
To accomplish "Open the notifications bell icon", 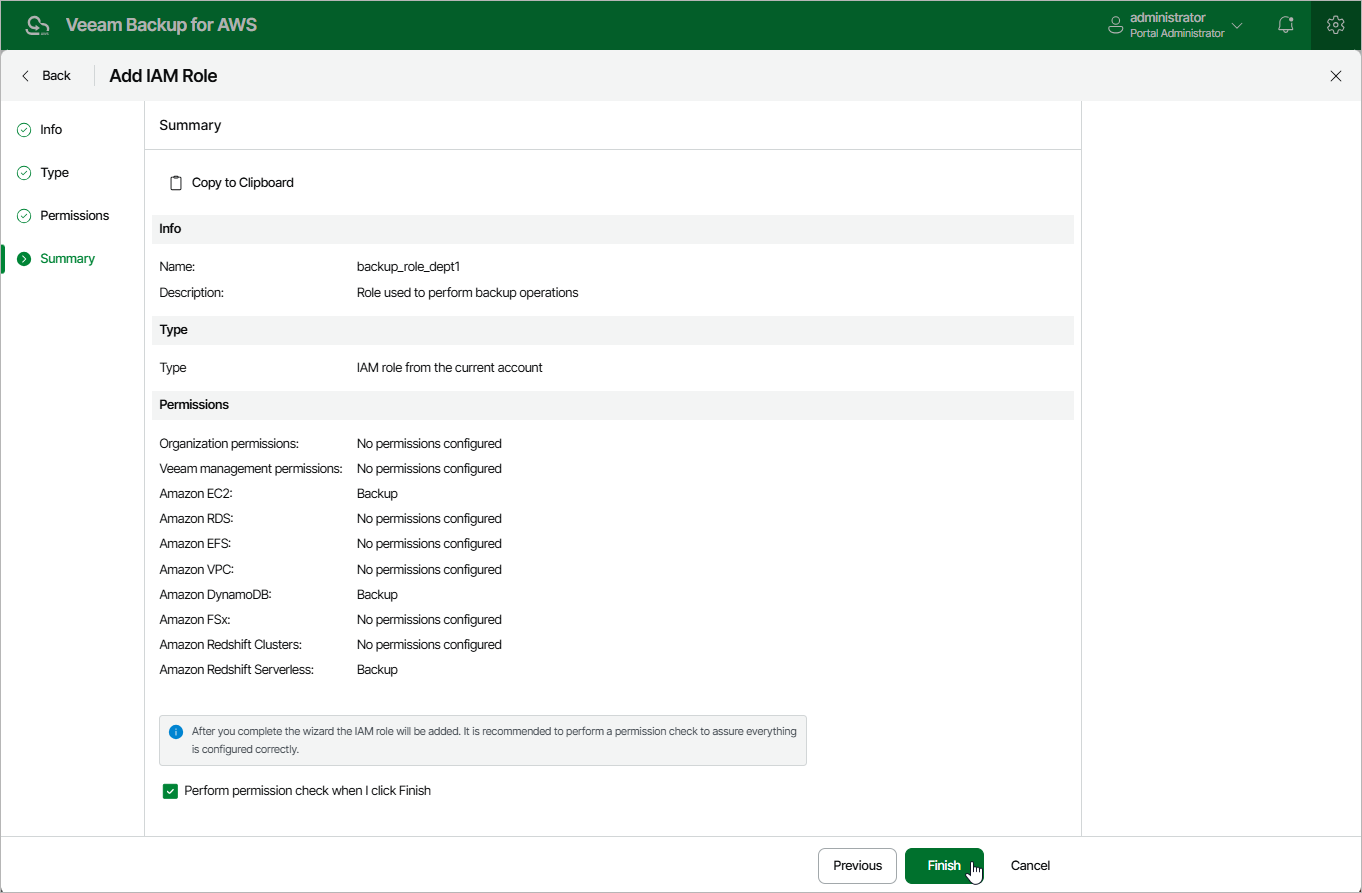I will point(1286,25).
